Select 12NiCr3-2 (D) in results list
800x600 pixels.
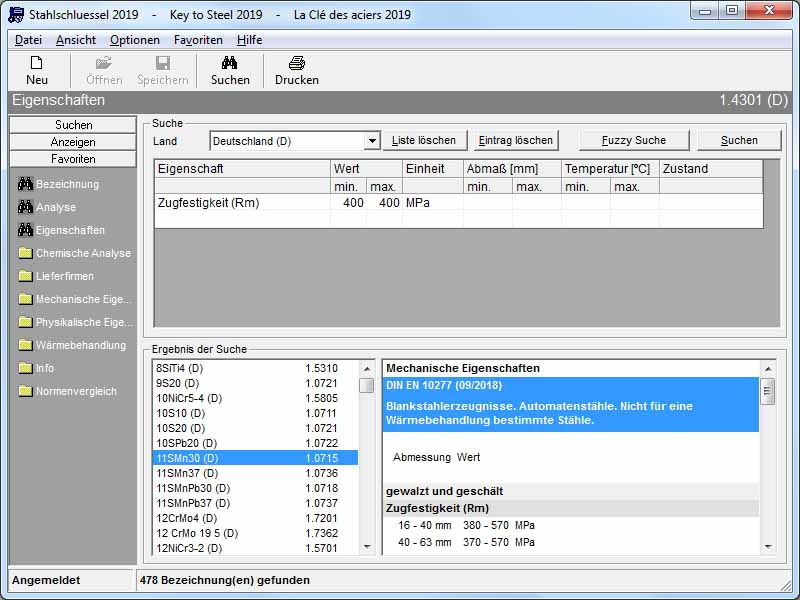[x=255, y=548]
